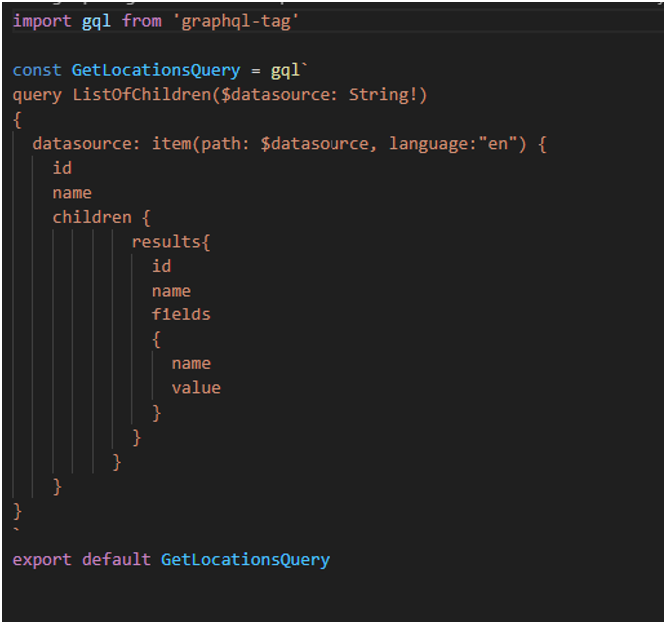Click the 'String!' type annotation
667x622 pixels.
point(383,95)
